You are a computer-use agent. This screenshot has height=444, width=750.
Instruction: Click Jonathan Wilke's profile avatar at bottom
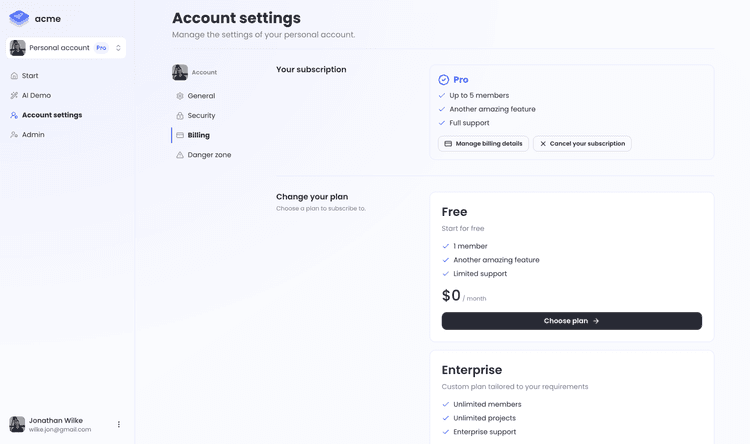pos(17,424)
